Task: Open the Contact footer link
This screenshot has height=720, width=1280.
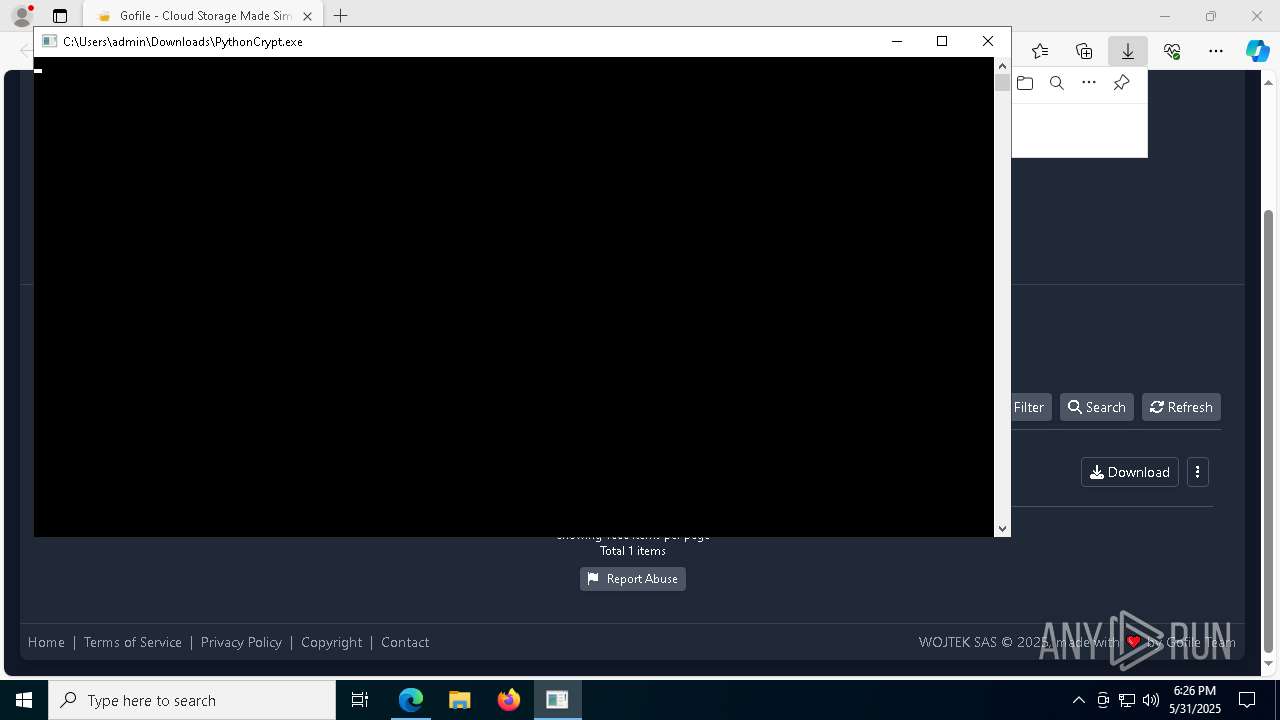Action: pyautogui.click(x=405, y=642)
